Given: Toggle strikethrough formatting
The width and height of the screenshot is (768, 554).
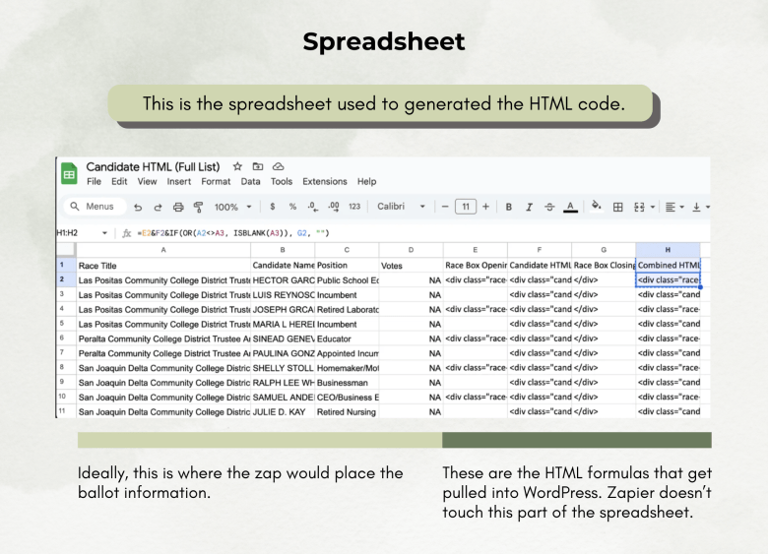Looking at the screenshot, I should 550,207.
